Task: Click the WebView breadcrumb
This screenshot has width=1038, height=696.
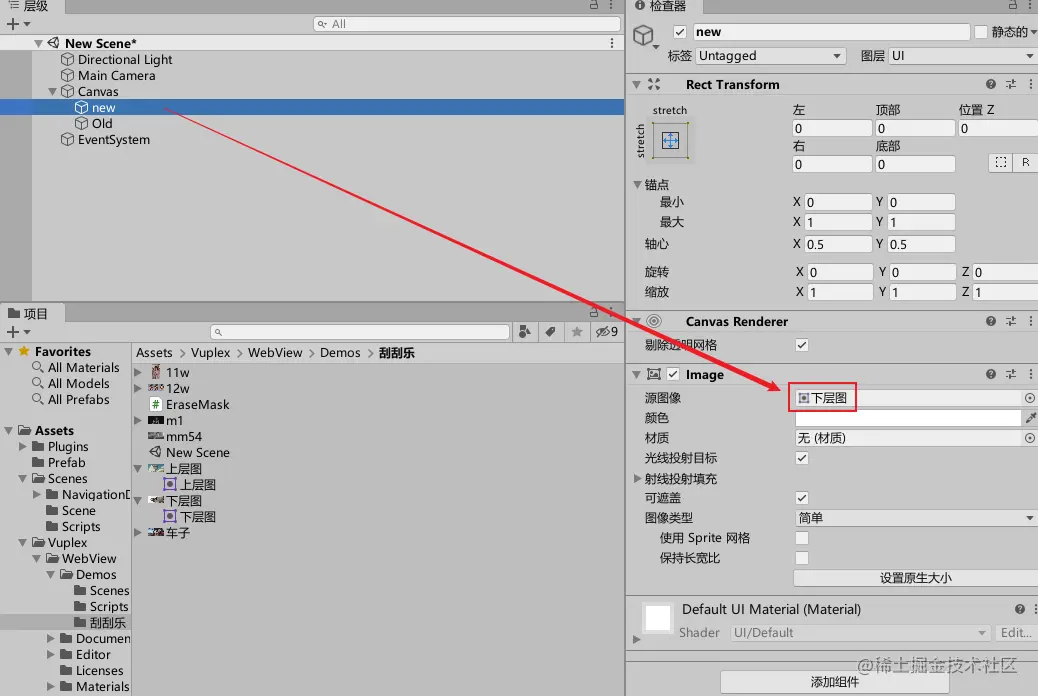Action: 275,353
